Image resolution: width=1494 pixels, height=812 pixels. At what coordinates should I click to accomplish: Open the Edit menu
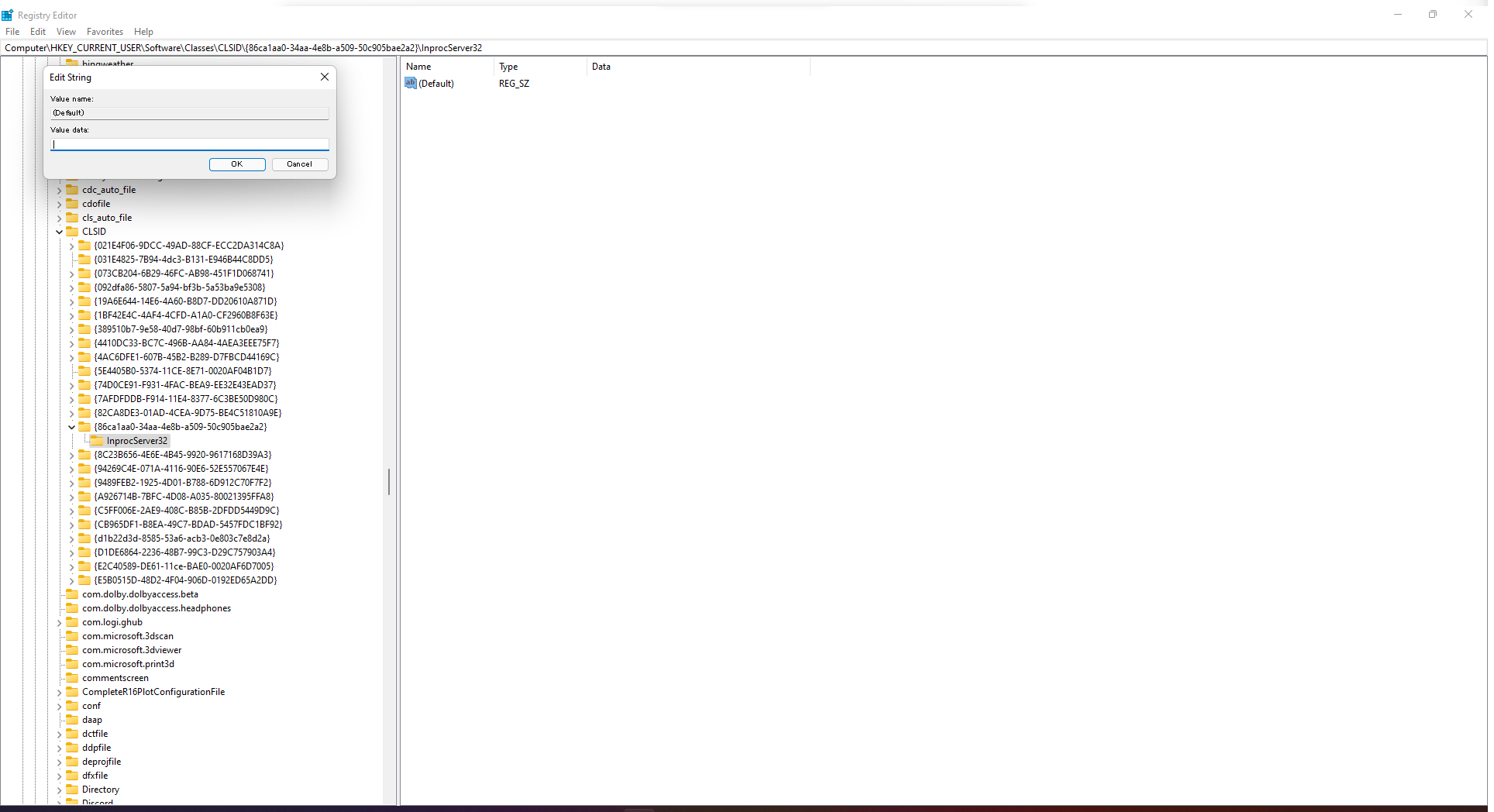tap(38, 32)
